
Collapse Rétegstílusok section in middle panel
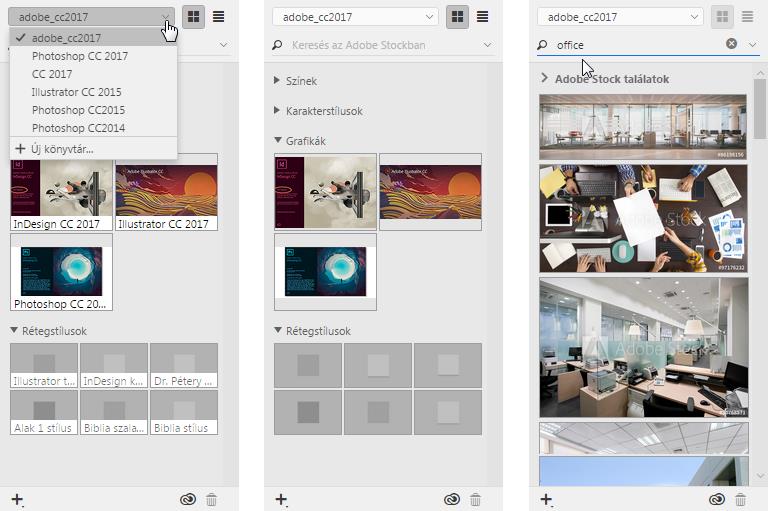click(278, 331)
